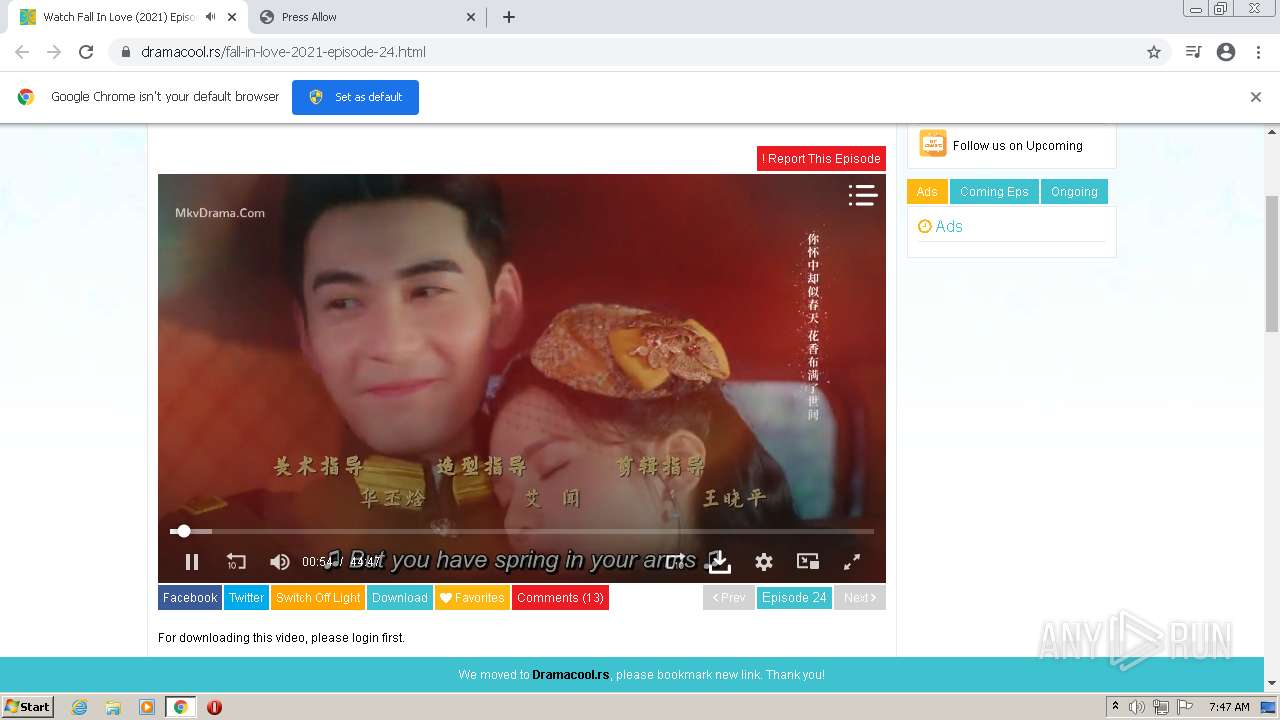Mute the video player volume
This screenshot has width=1280, height=720.
(280, 562)
